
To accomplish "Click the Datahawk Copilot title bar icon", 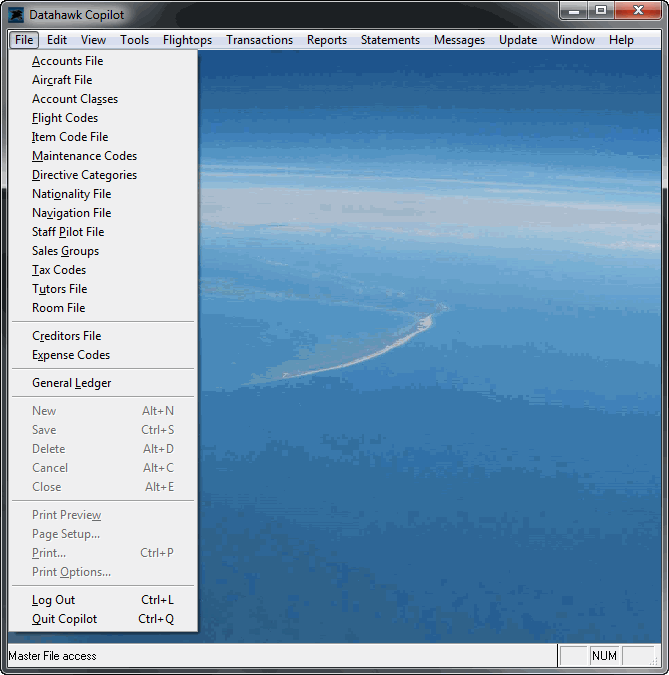I will 16,15.
